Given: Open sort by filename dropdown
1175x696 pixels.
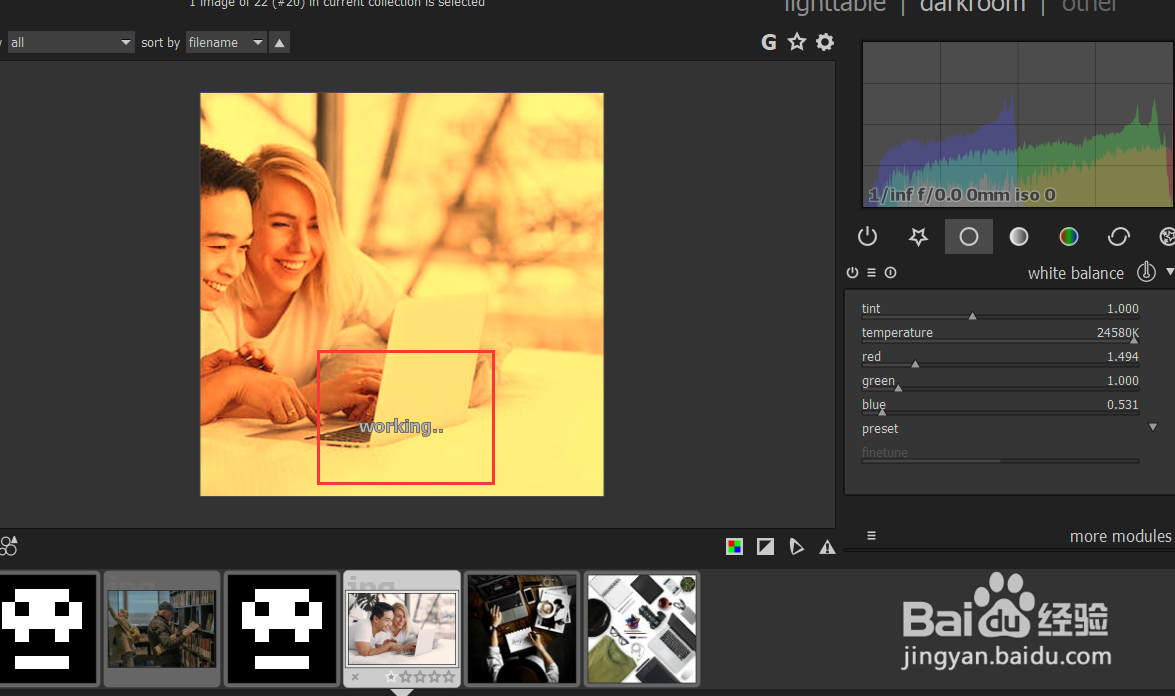Looking at the screenshot, I should click(226, 43).
